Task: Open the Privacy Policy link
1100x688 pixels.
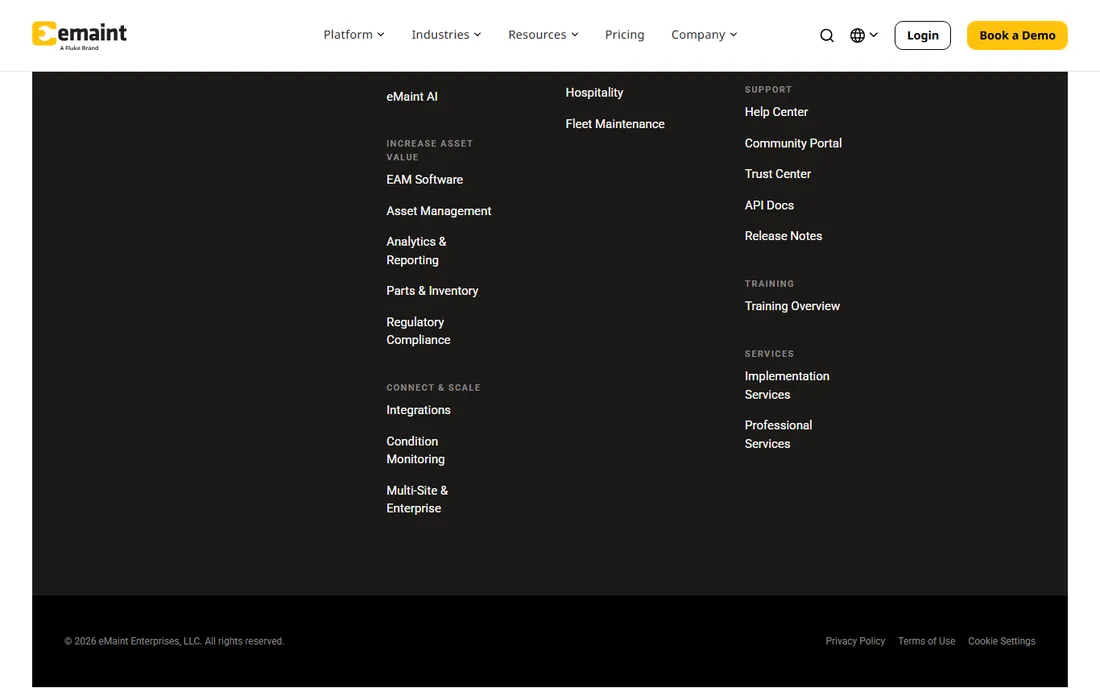Action: point(855,641)
